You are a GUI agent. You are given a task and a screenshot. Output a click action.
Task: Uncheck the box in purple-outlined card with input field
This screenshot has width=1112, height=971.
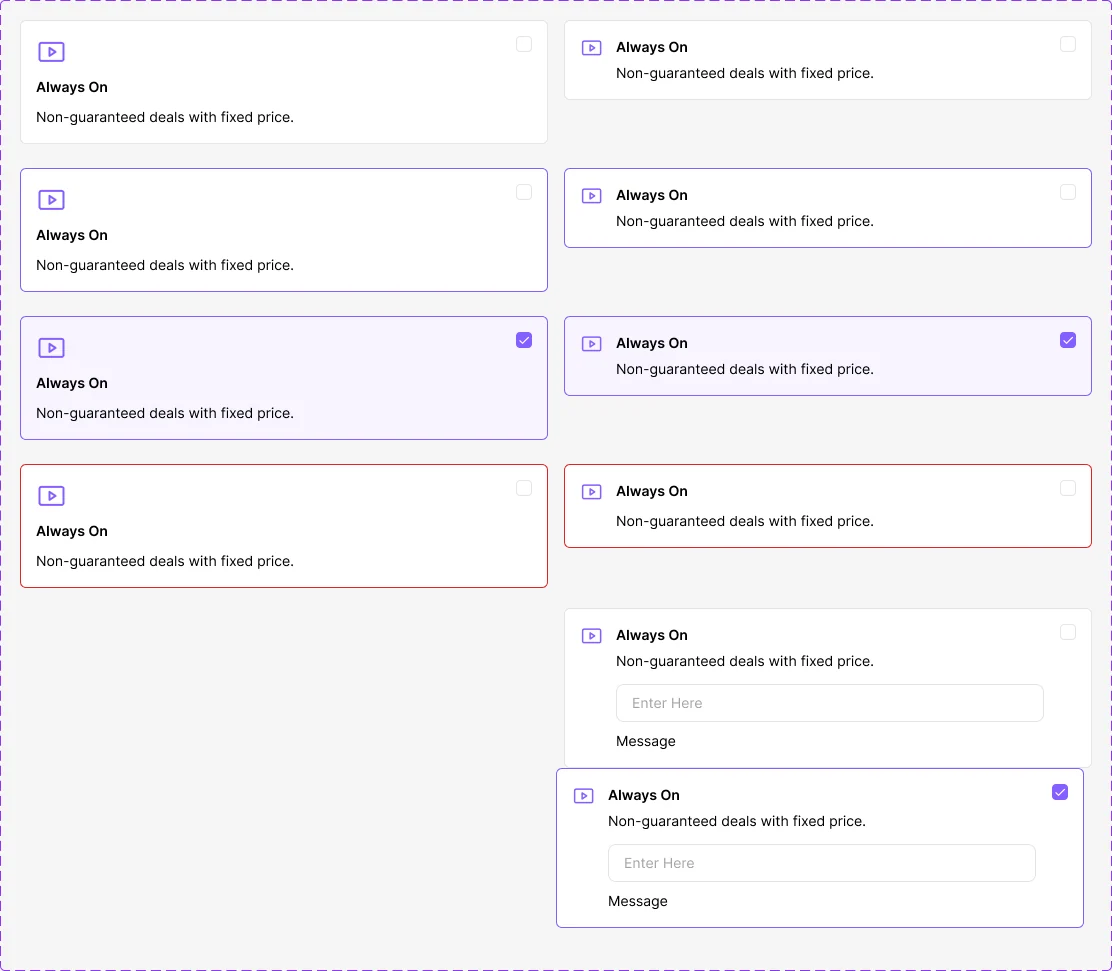pos(1060,792)
